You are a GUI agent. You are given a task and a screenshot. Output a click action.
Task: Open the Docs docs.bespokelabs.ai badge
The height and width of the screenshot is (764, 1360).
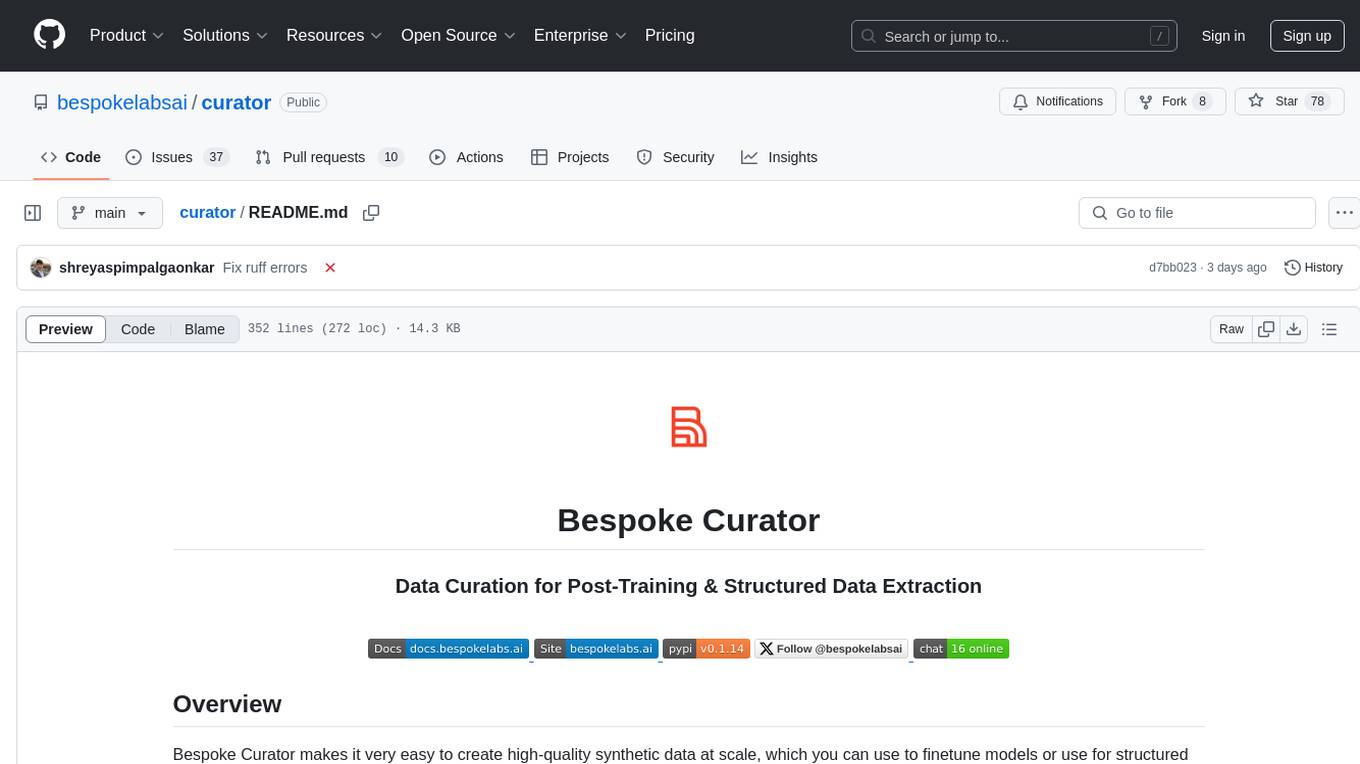[448, 649]
